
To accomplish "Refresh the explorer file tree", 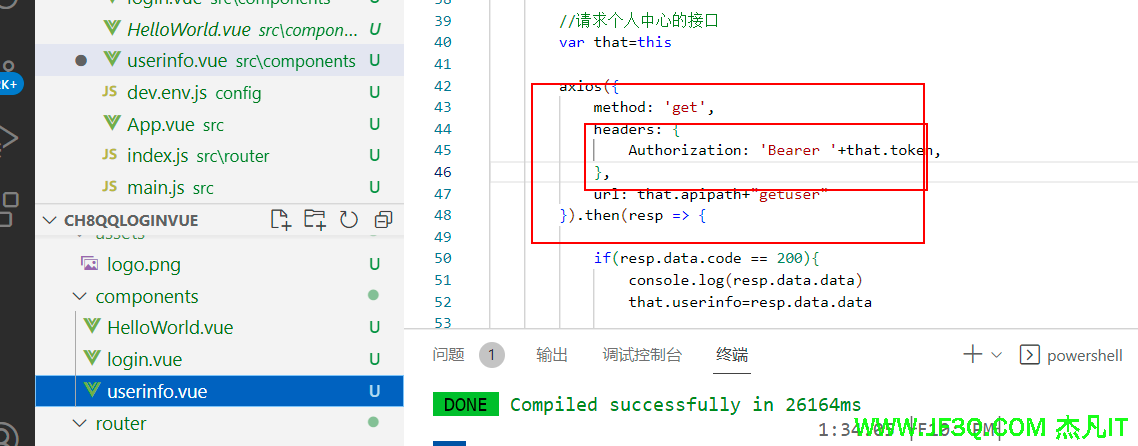I will [349, 220].
